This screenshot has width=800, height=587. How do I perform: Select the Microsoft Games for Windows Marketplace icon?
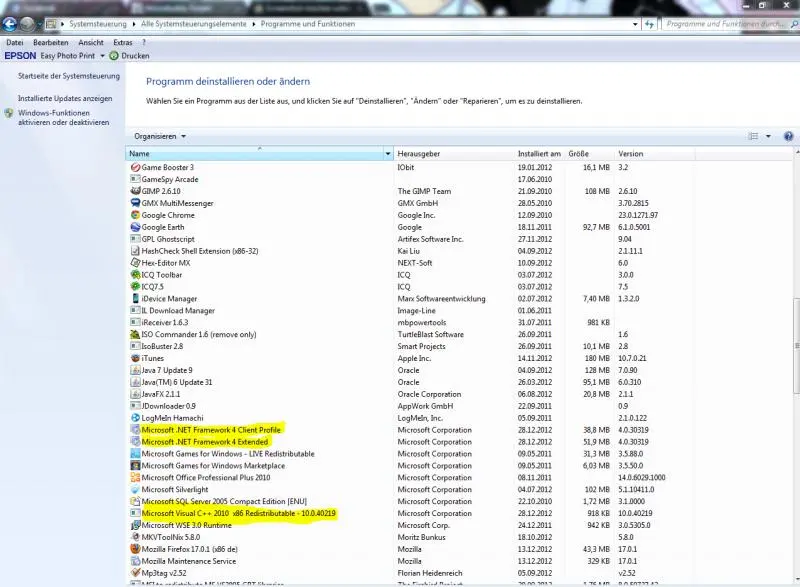pos(135,466)
